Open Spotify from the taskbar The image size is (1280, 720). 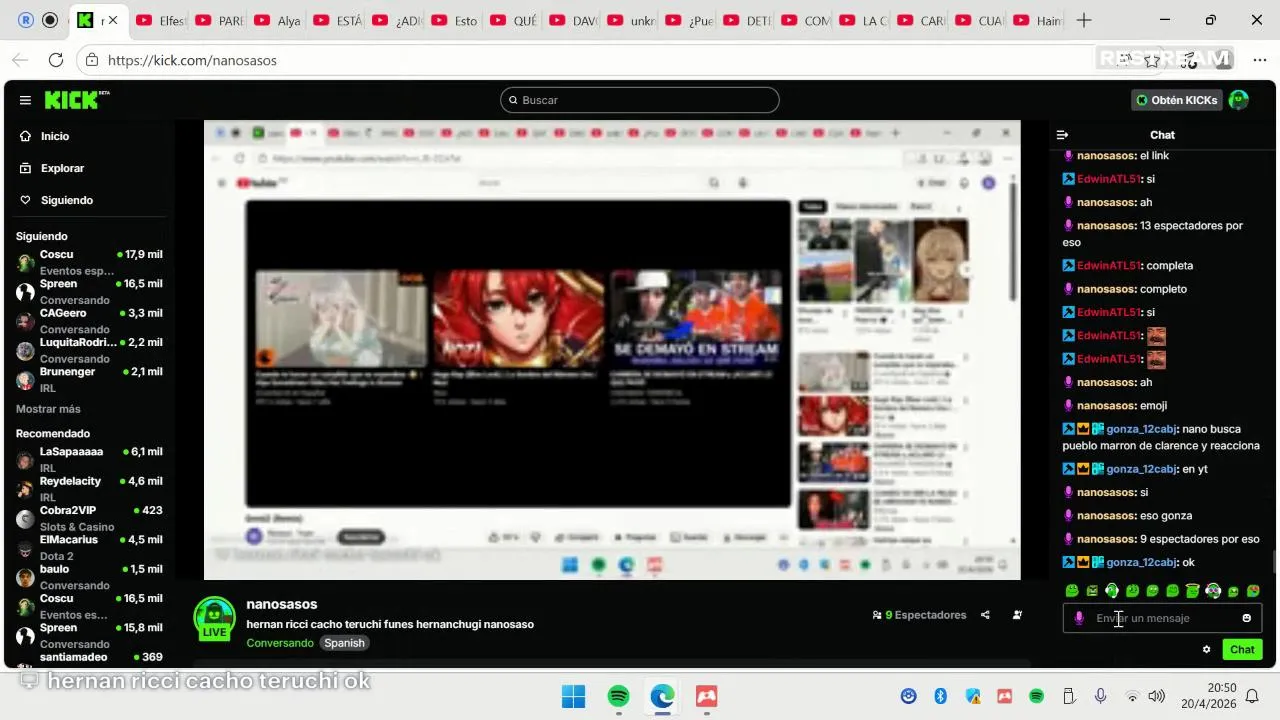pos(618,696)
